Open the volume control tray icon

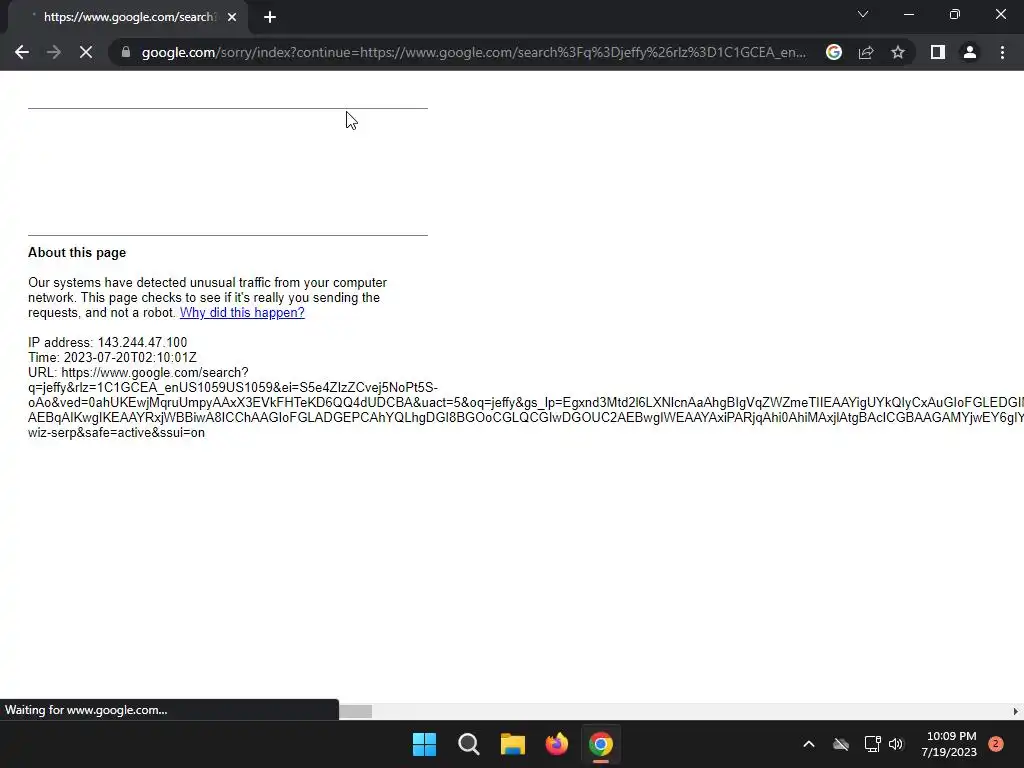[896, 744]
